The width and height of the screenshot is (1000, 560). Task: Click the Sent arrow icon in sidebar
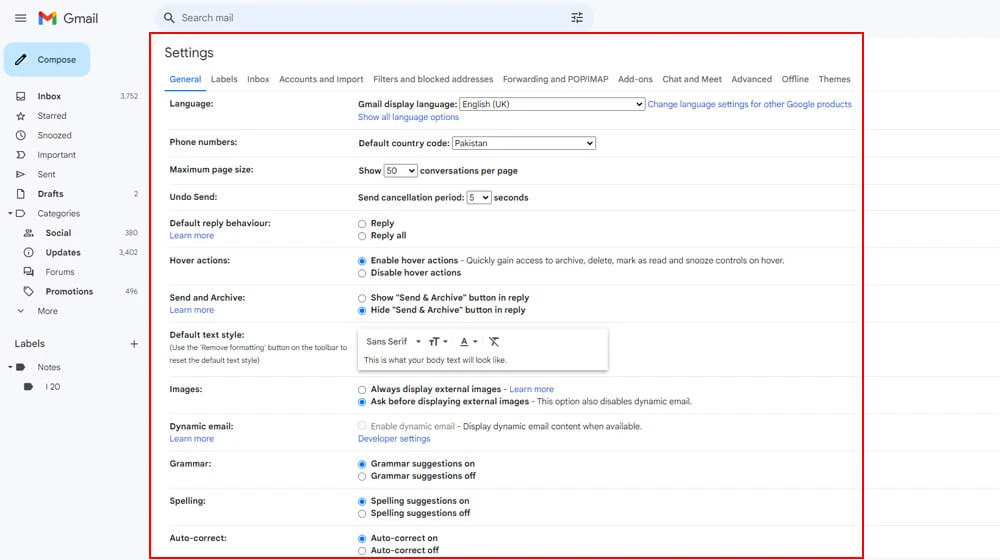20,174
